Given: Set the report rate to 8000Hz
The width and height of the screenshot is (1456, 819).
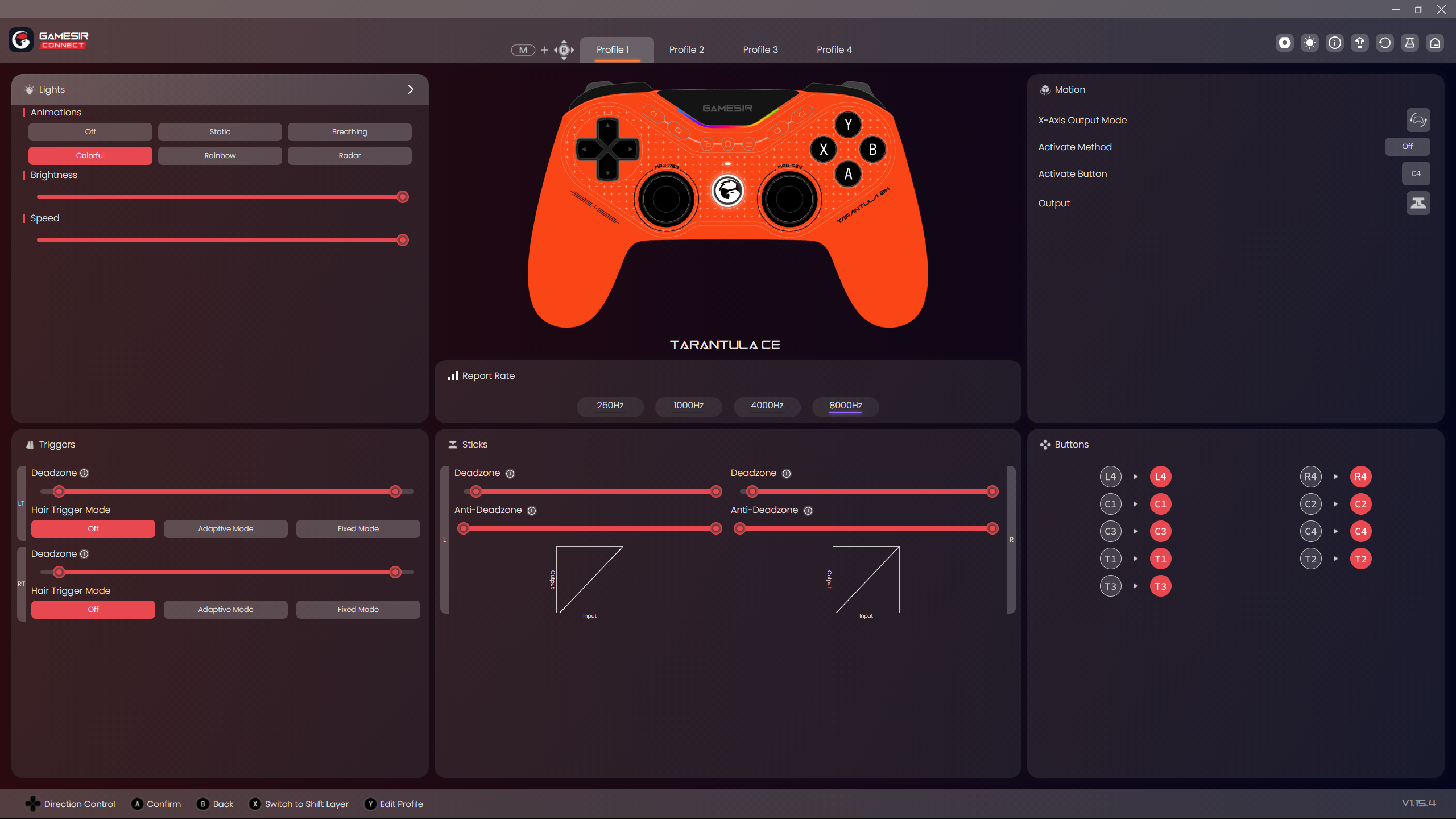Looking at the screenshot, I should (846, 406).
